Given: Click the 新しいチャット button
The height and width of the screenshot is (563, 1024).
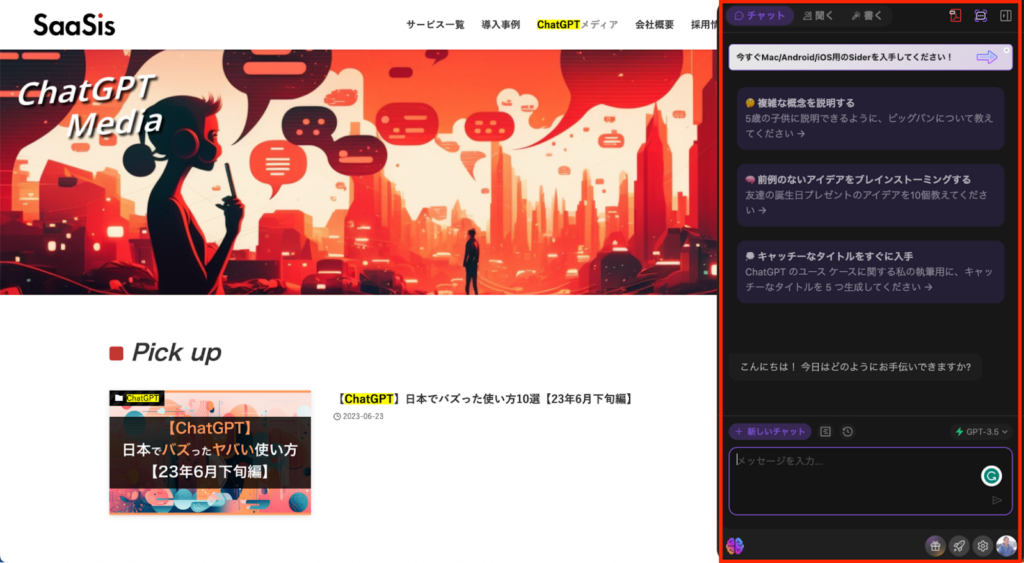Looking at the screenshot, I should click(x=769, y=432).
